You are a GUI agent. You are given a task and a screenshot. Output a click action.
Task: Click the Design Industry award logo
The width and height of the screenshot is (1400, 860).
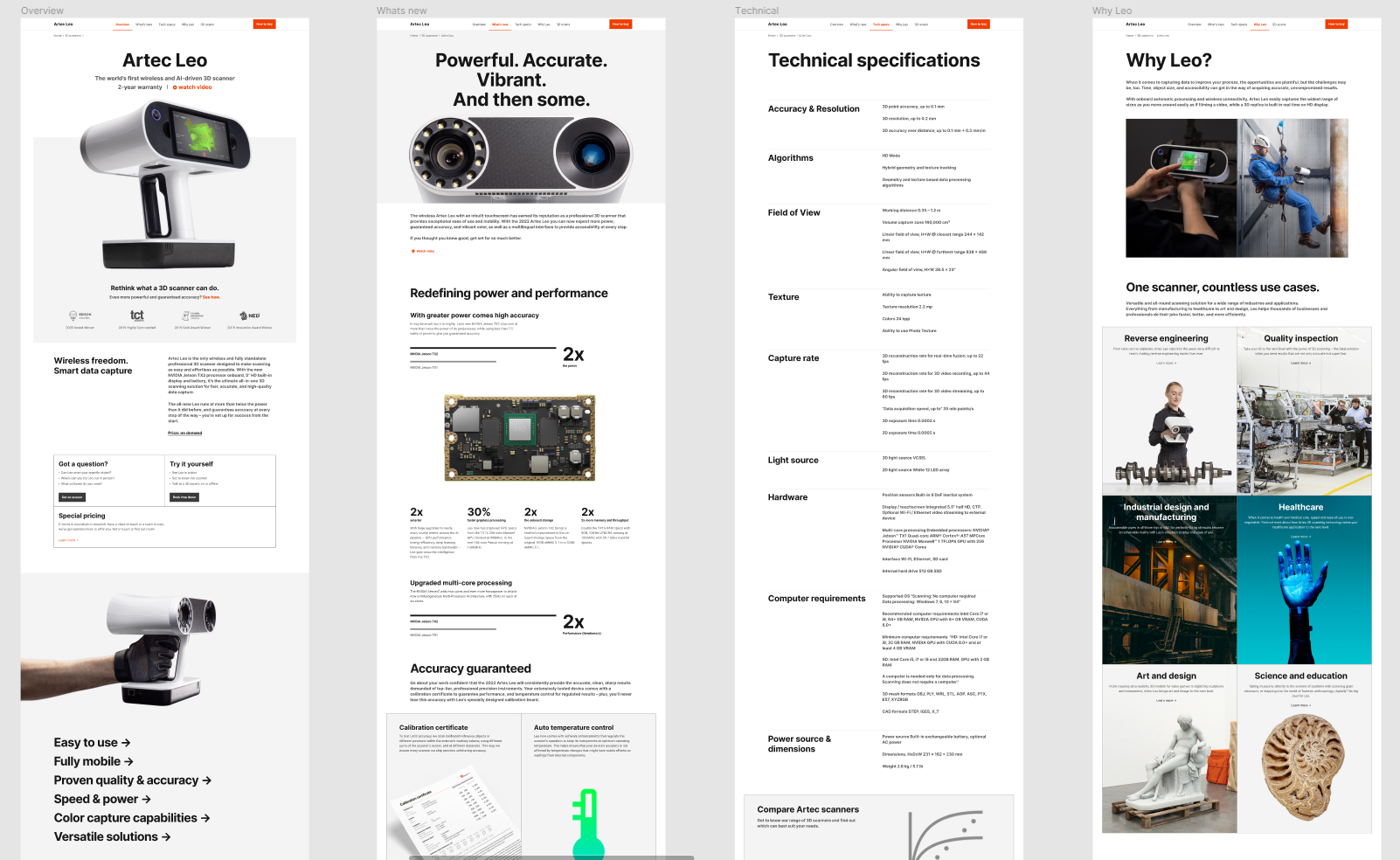pyautogui.click(x=192, y=316)
